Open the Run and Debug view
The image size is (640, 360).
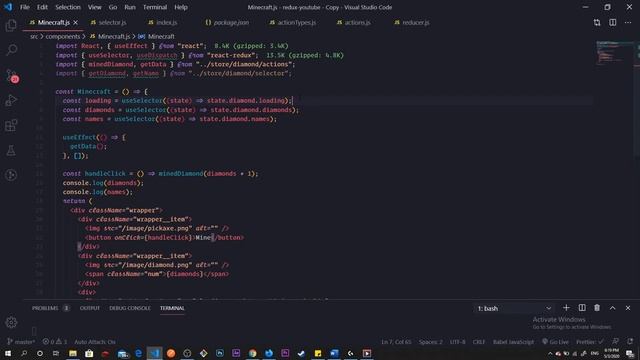point(11,100)
